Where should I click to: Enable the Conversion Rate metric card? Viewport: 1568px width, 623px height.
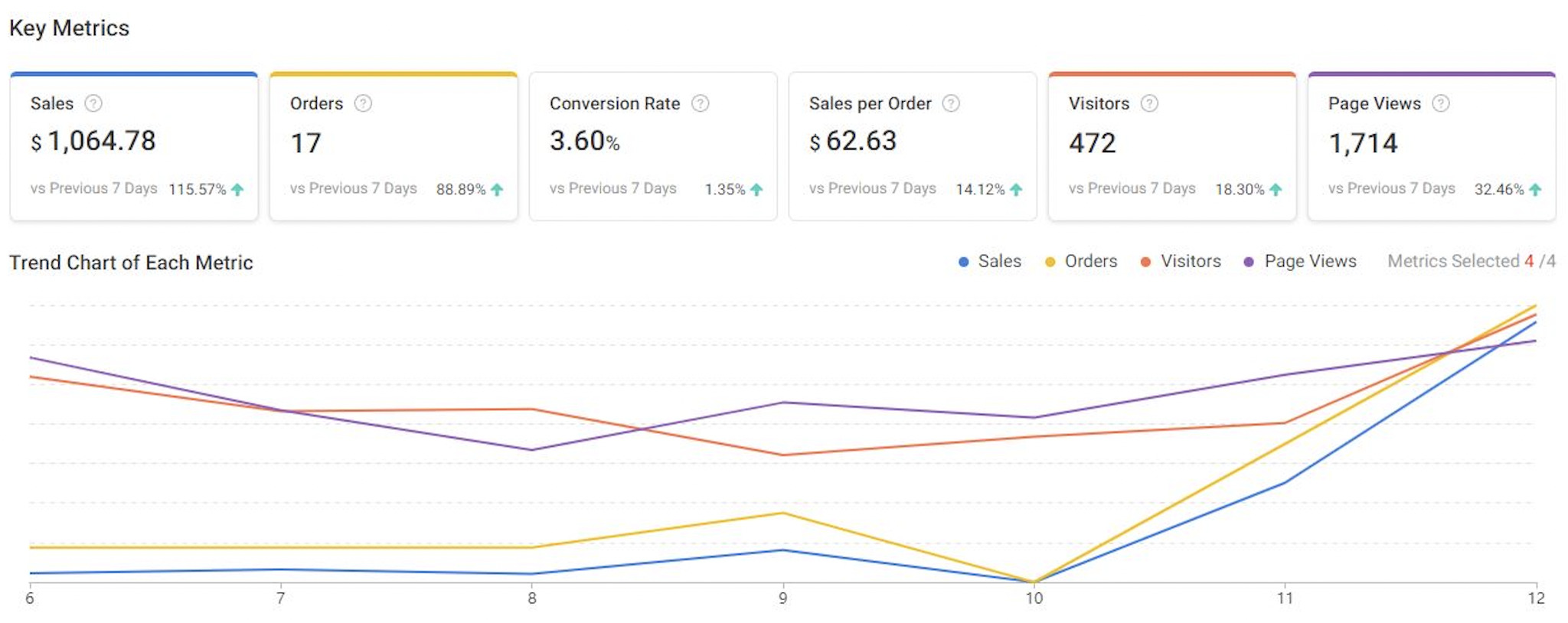[653, 147]
